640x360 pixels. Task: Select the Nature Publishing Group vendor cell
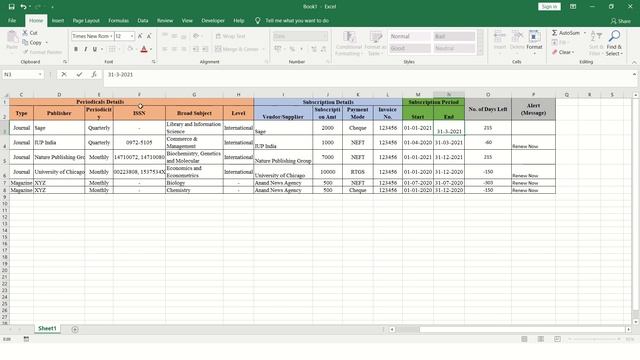pos(283,157)
